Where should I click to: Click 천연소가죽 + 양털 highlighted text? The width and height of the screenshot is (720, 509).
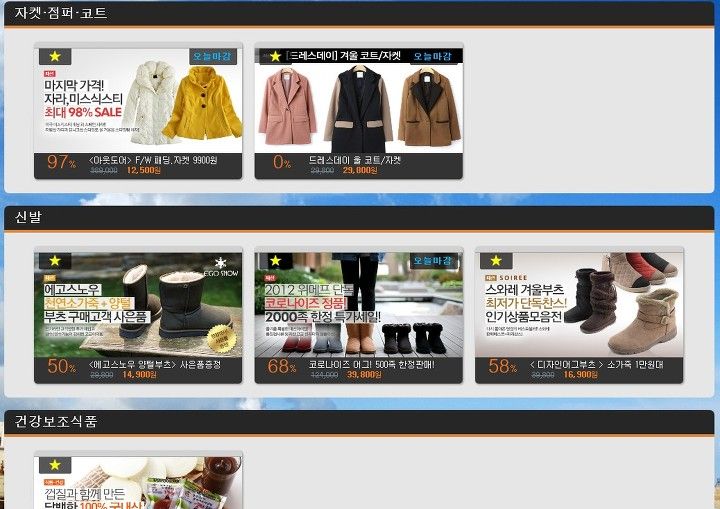(89, 303)
